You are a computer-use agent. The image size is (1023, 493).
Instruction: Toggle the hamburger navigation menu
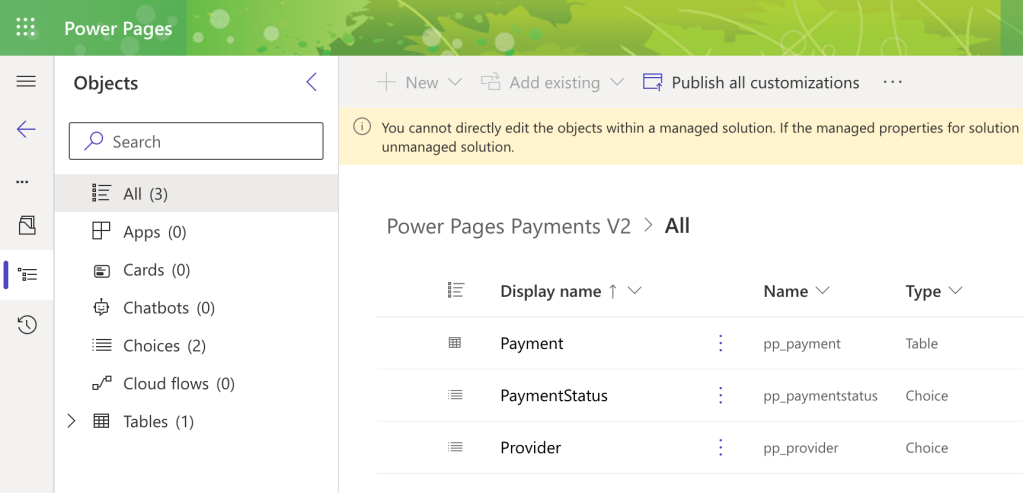point(26,82)
